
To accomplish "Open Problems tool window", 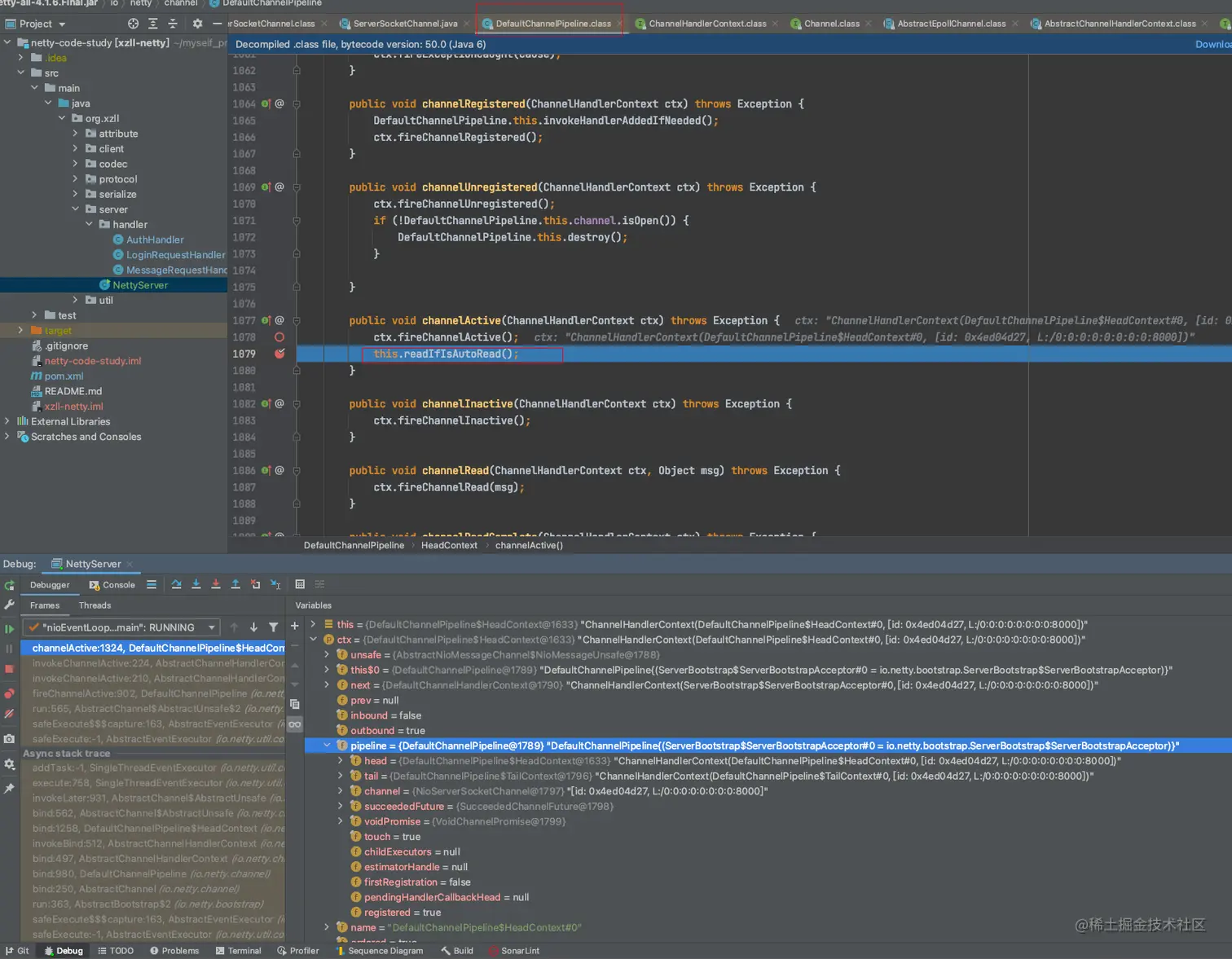I will 174,951.
